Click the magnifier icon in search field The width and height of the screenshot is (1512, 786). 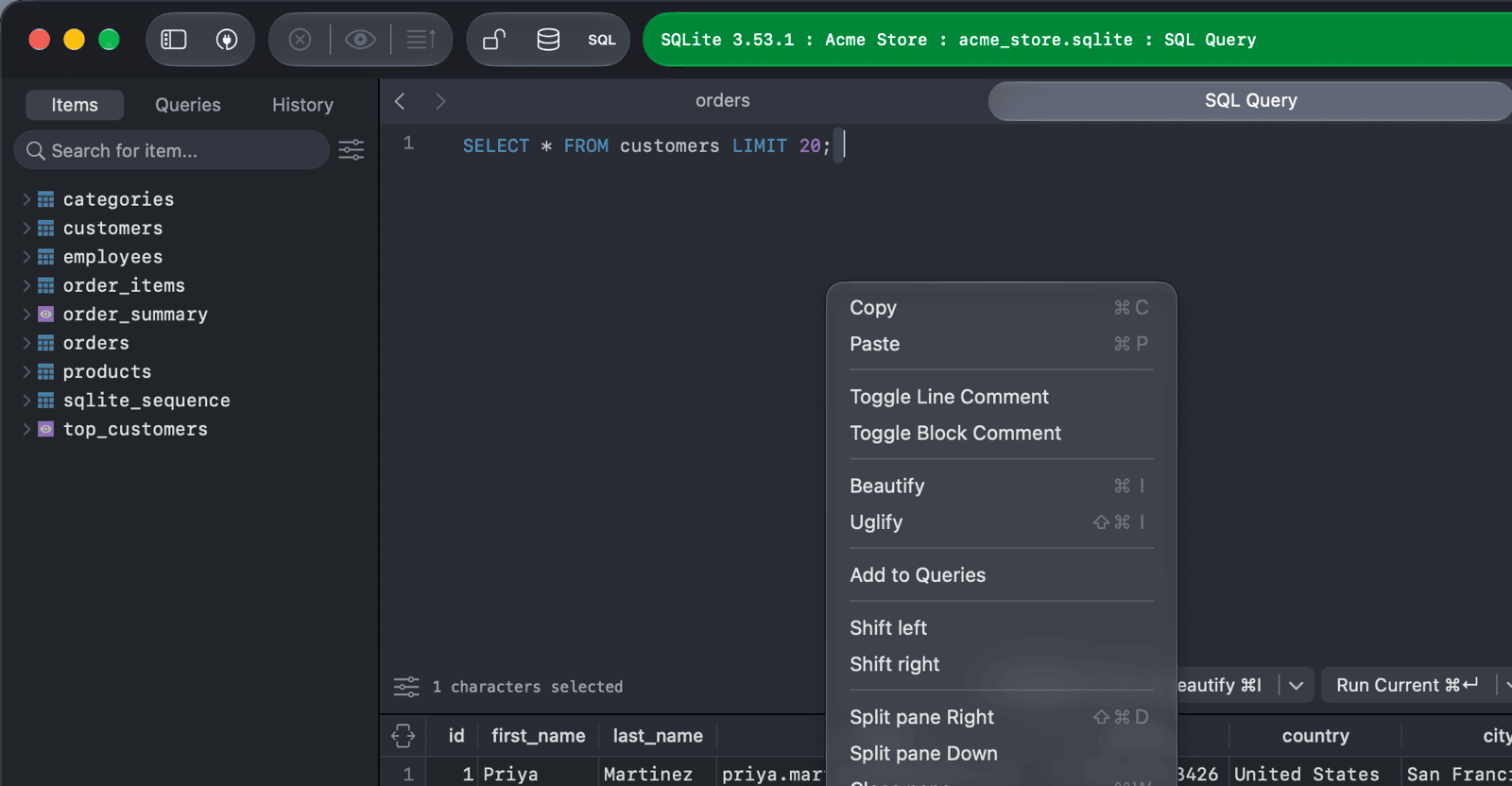click(36, 151)
